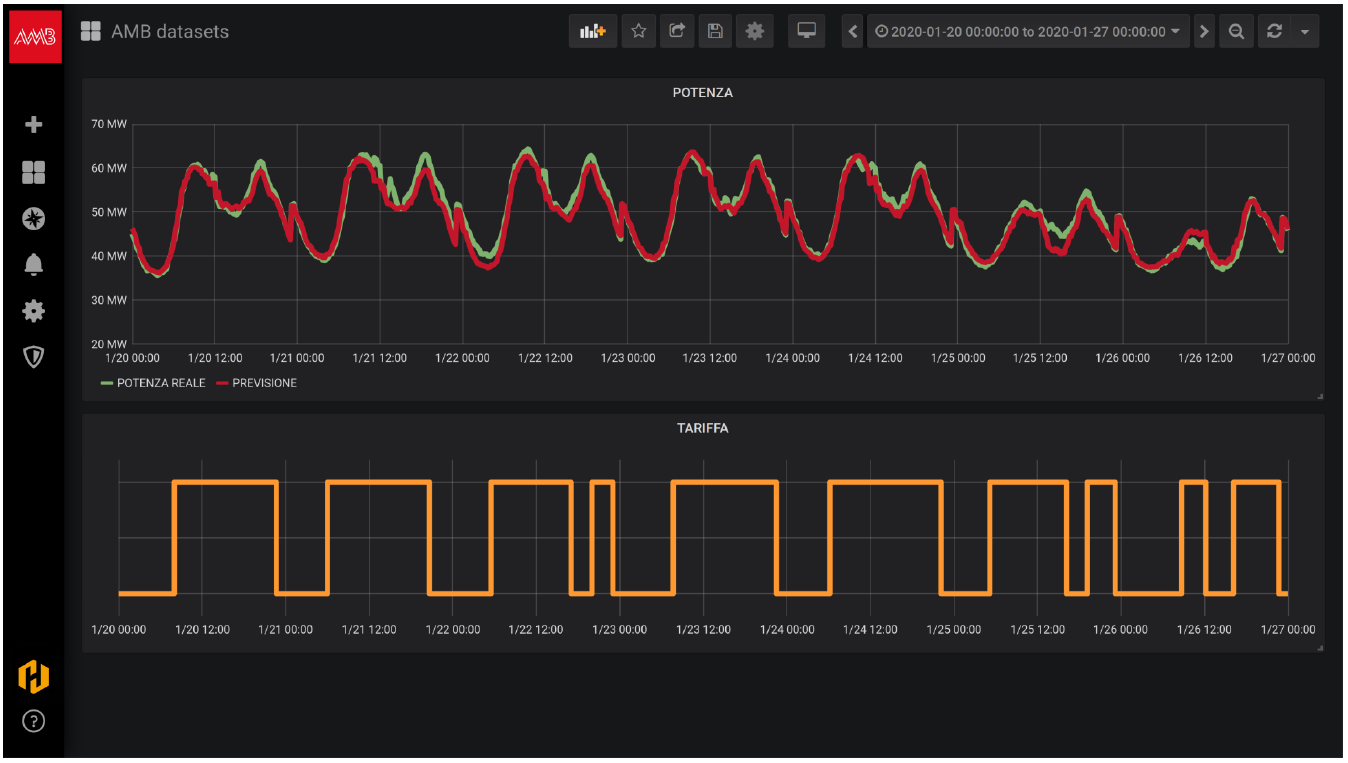Open the Create menu in the sidebar
The width and height of the screenshot is (1348, 763).
click(33, 124)
